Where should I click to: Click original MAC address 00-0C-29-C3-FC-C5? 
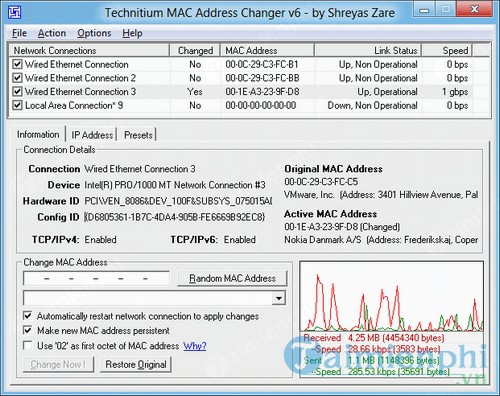(321, 182)
